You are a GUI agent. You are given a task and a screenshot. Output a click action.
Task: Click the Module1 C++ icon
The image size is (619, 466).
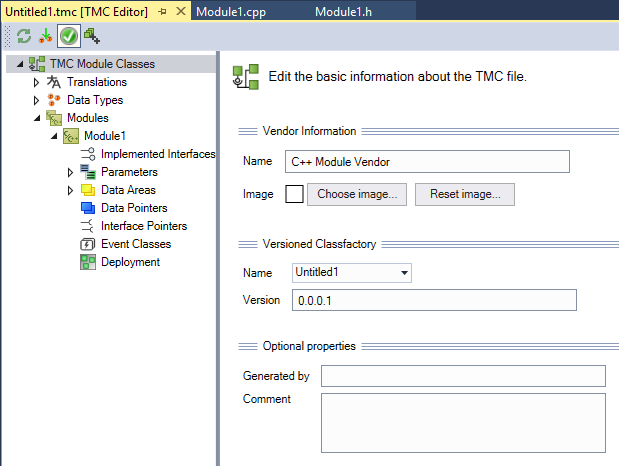(71, 136)
